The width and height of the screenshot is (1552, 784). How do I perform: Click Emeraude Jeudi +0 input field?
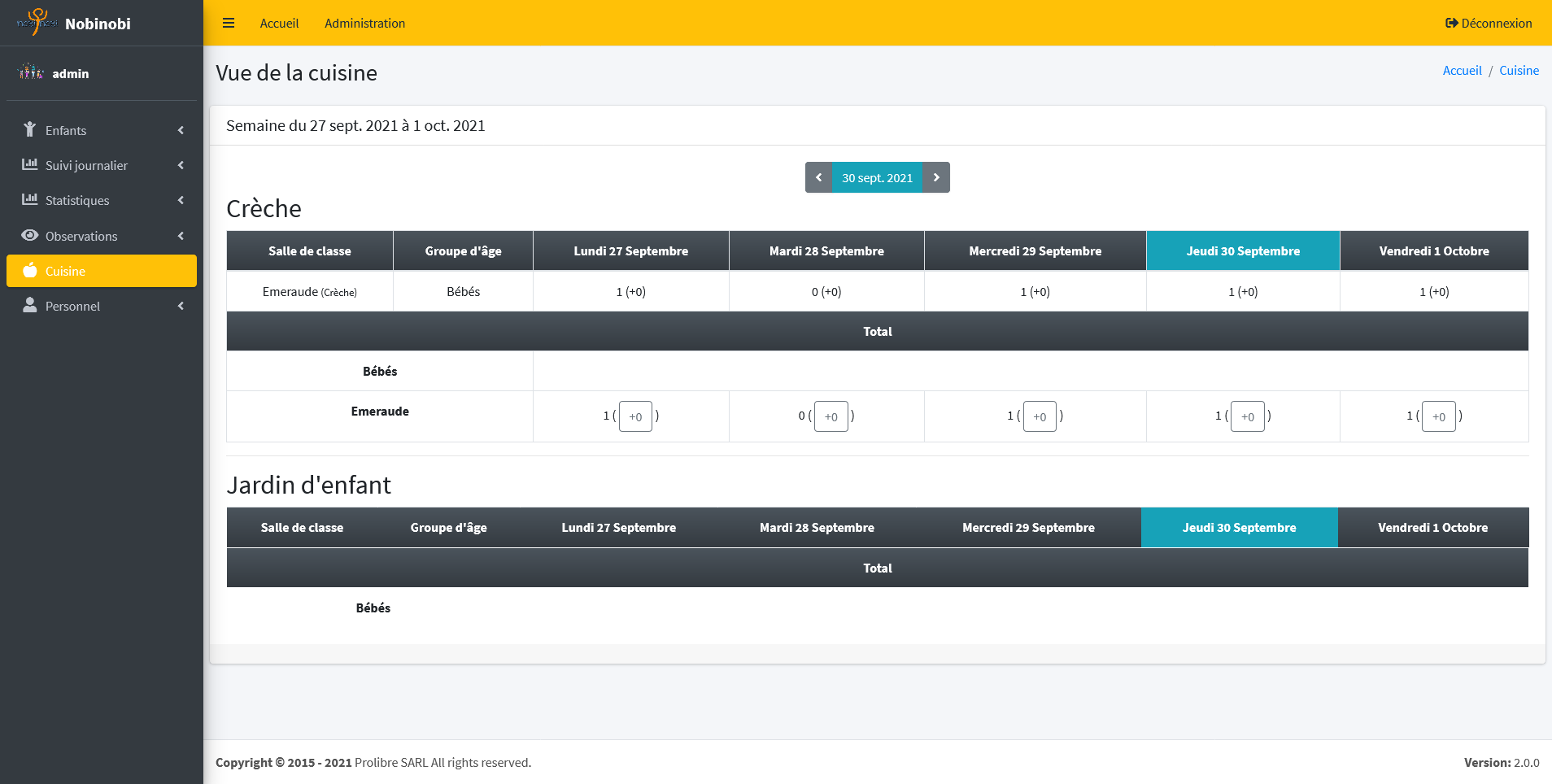[1248, 416]
